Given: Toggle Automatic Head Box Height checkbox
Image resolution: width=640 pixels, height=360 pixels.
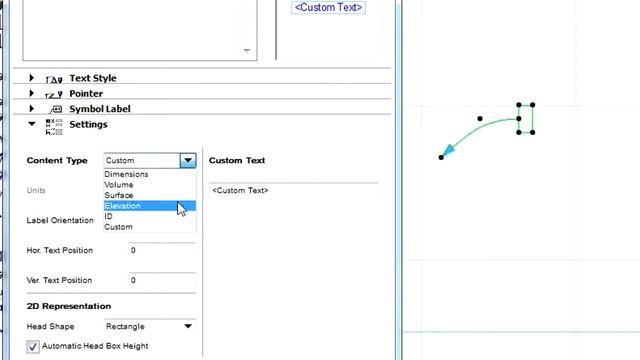Looking at the screenshot, I should pos(33,347).
